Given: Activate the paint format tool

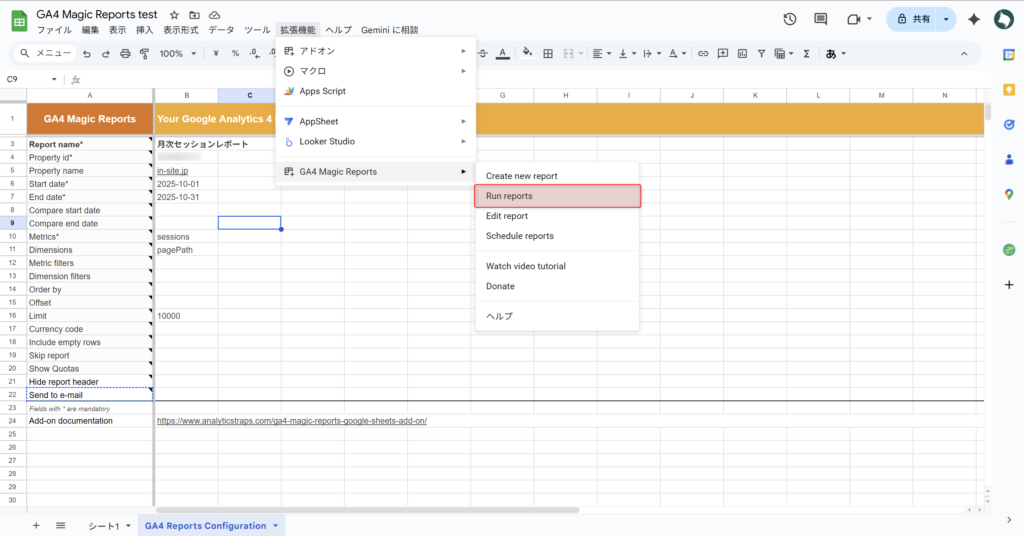Looking at the screenshot, I should (x=144, y=54).
